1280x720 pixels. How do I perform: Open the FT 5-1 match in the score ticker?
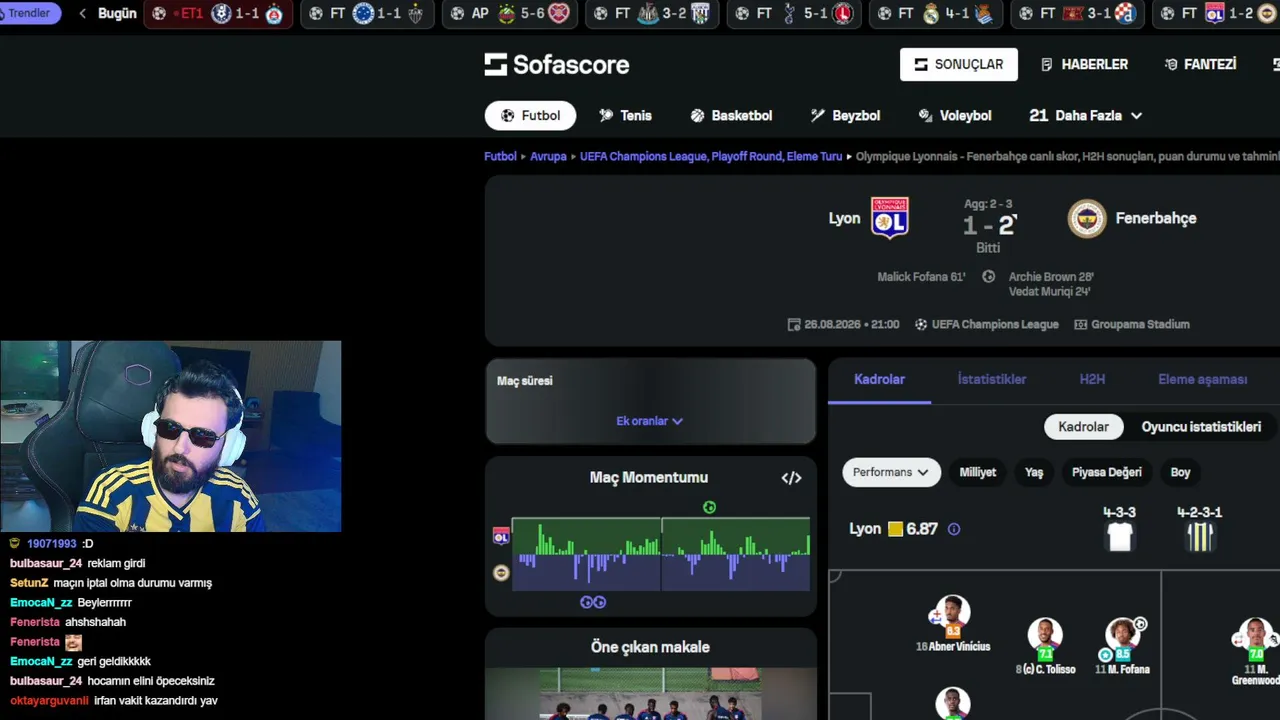(x=793, y=14)
